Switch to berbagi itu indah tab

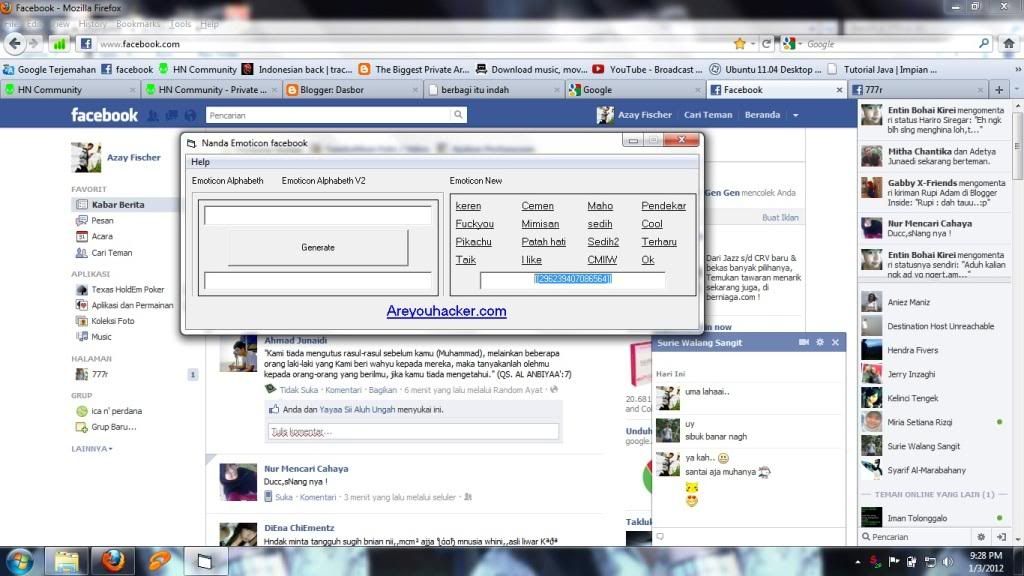pyautogui.click(x=493, y=89)
